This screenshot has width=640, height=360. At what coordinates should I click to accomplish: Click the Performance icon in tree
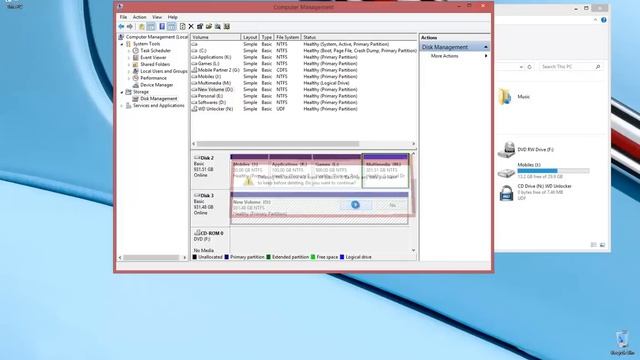click(x=136, y=78)
